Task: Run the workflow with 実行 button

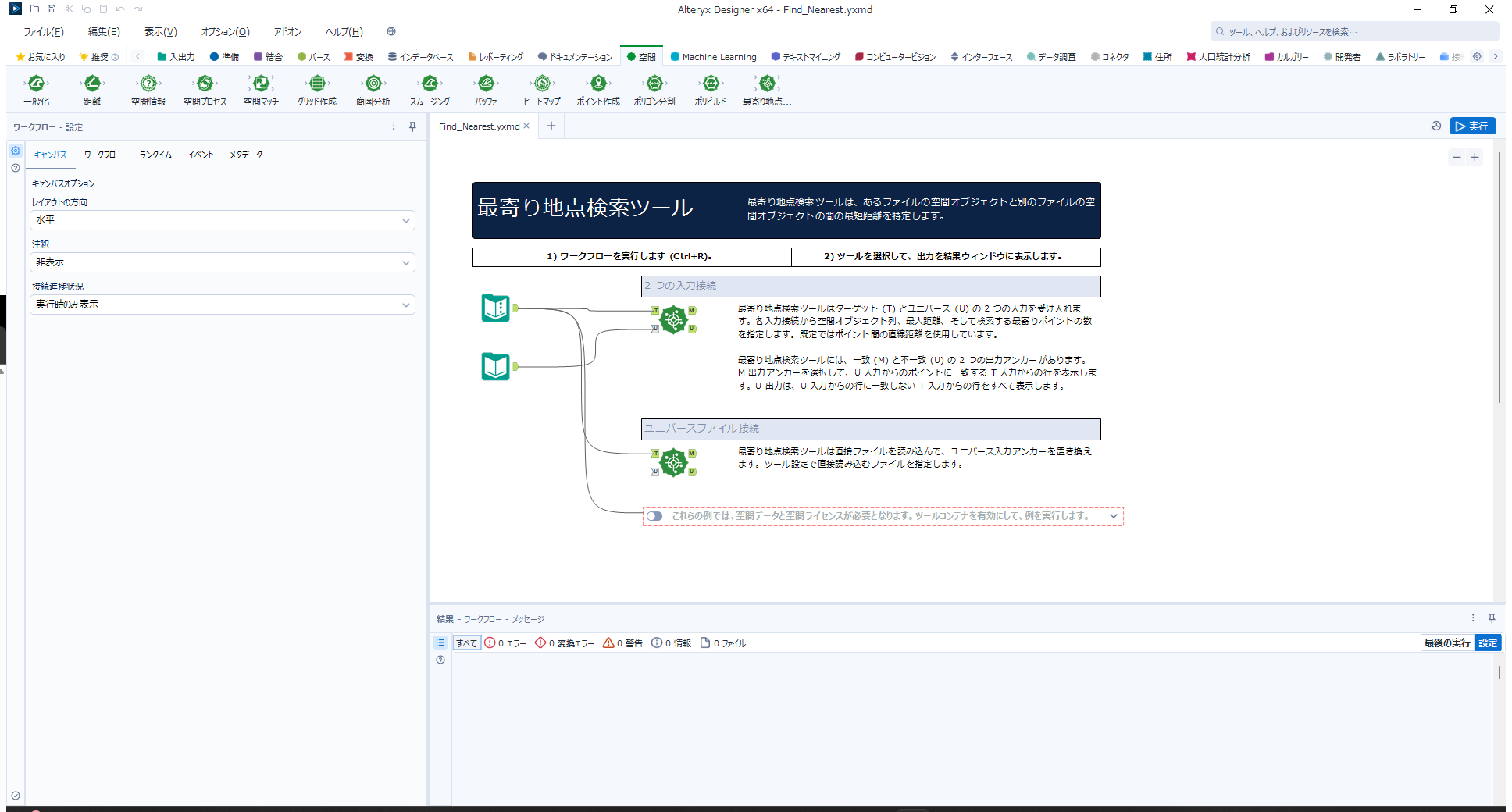Action: tap(1472, 126)
